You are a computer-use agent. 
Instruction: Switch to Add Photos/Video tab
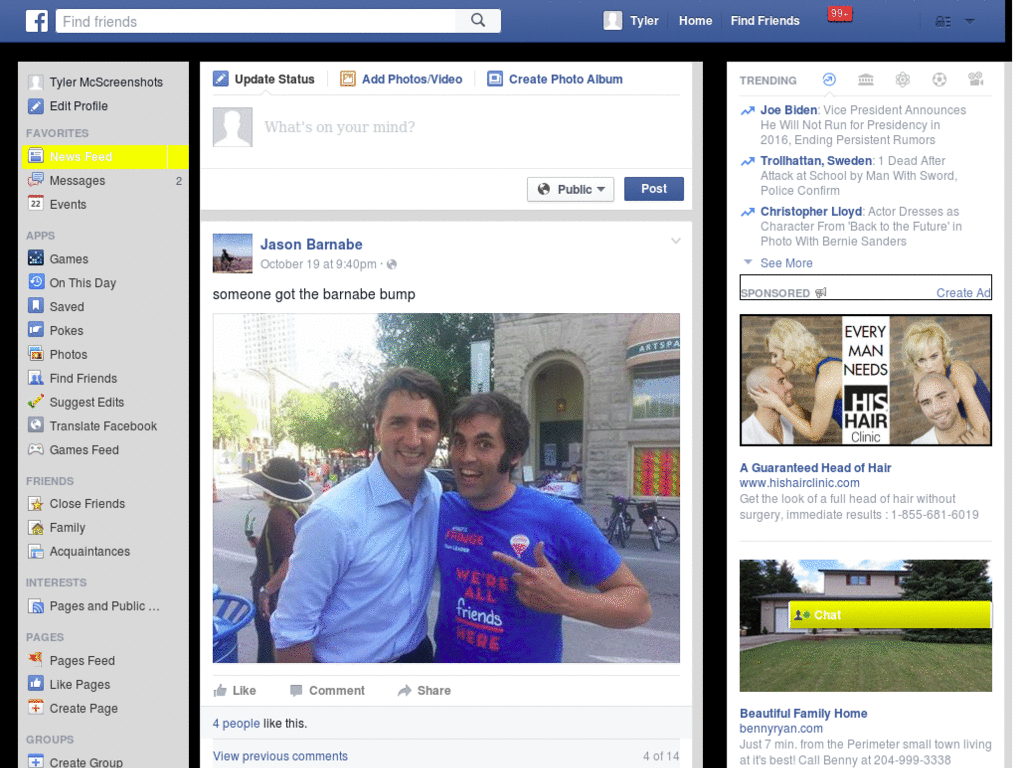(401, 79)
